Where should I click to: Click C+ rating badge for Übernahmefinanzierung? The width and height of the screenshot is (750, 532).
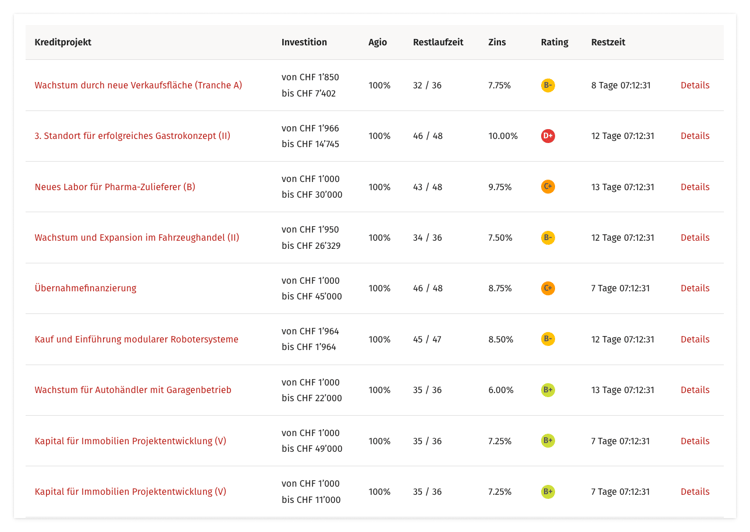tap(547, 288)
